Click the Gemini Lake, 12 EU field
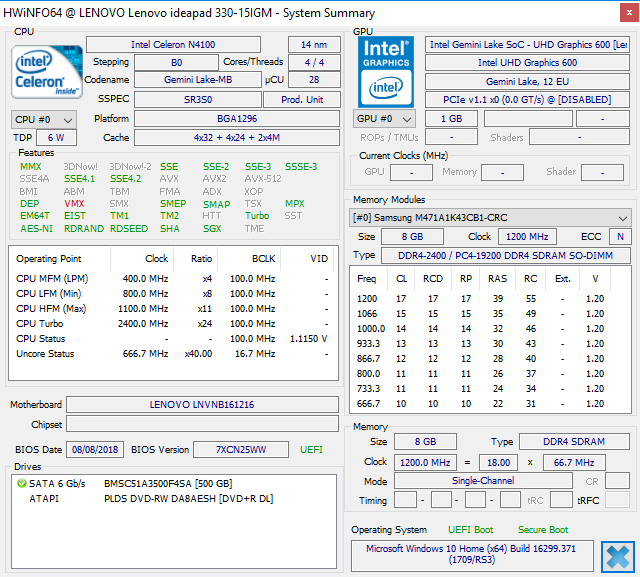The width and height of the screenshot is (640, 577). coord(527,82)
